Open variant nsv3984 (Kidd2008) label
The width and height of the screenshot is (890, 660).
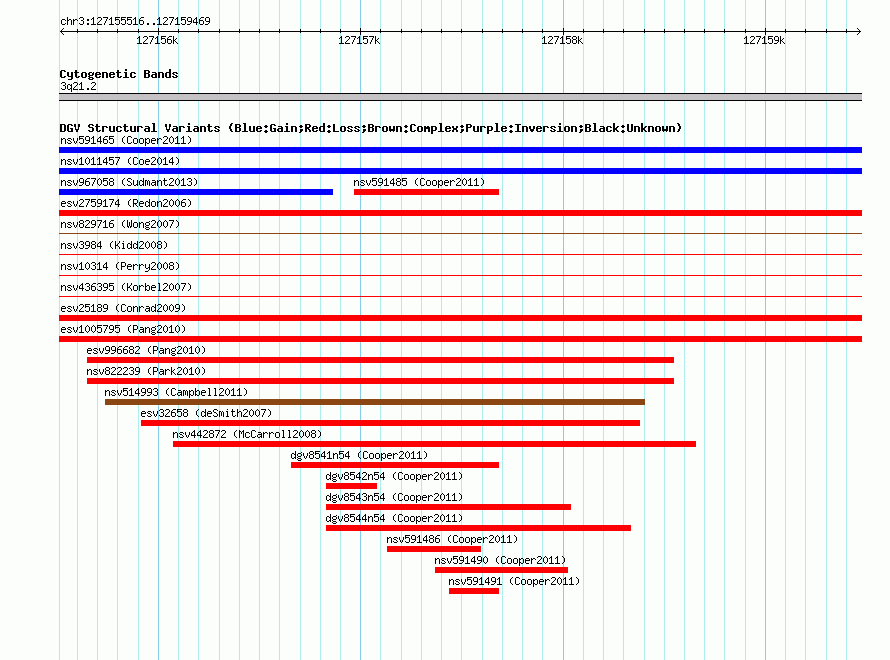[x=114, y=245]
